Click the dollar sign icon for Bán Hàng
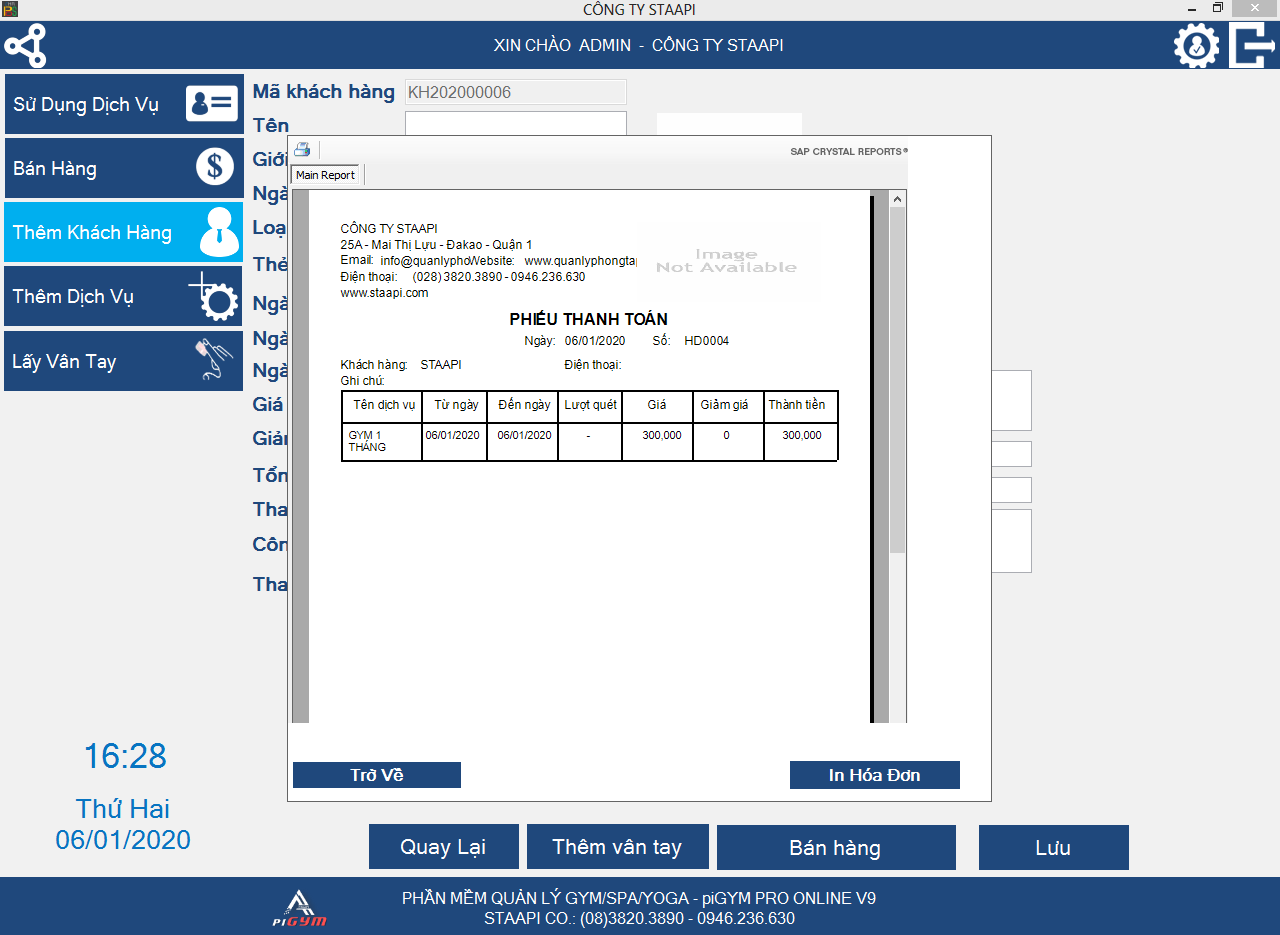The height and width of the screenshot is (935, 1280). pos(214,168)
